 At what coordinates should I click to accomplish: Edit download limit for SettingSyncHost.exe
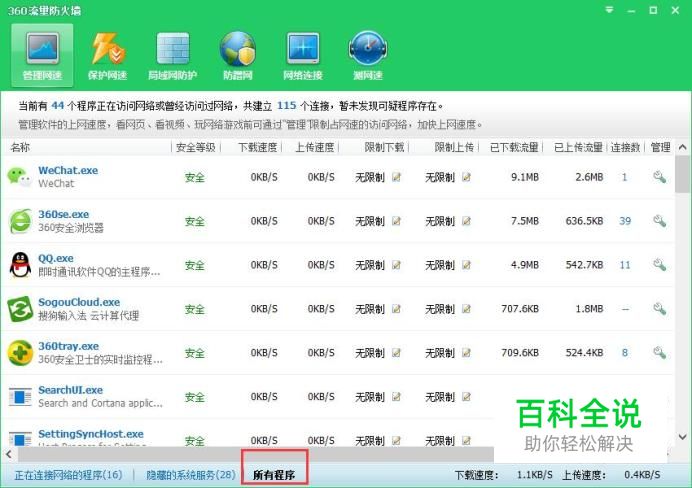(396, 440)
